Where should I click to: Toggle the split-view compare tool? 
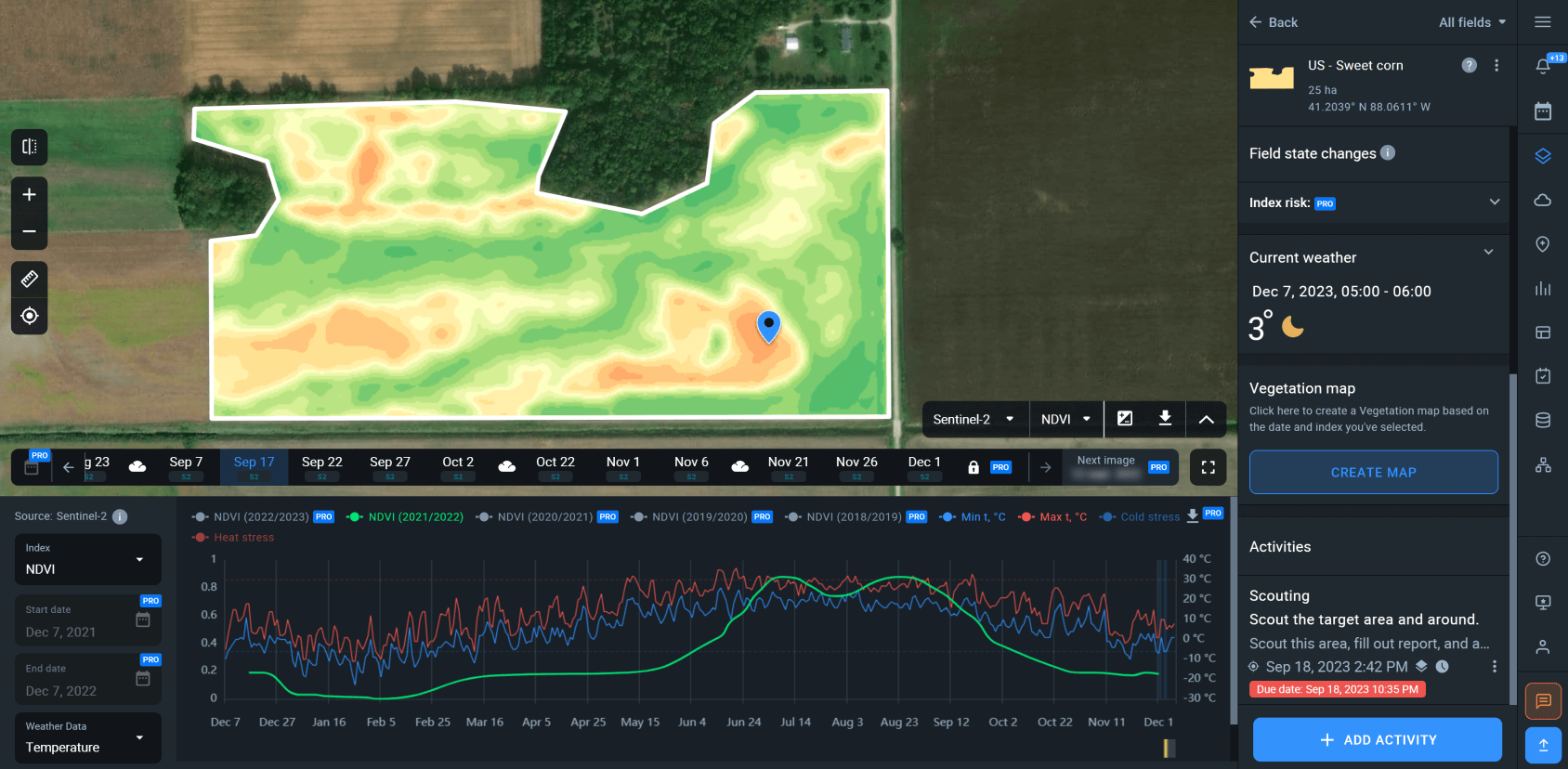(x=29, y=147)
